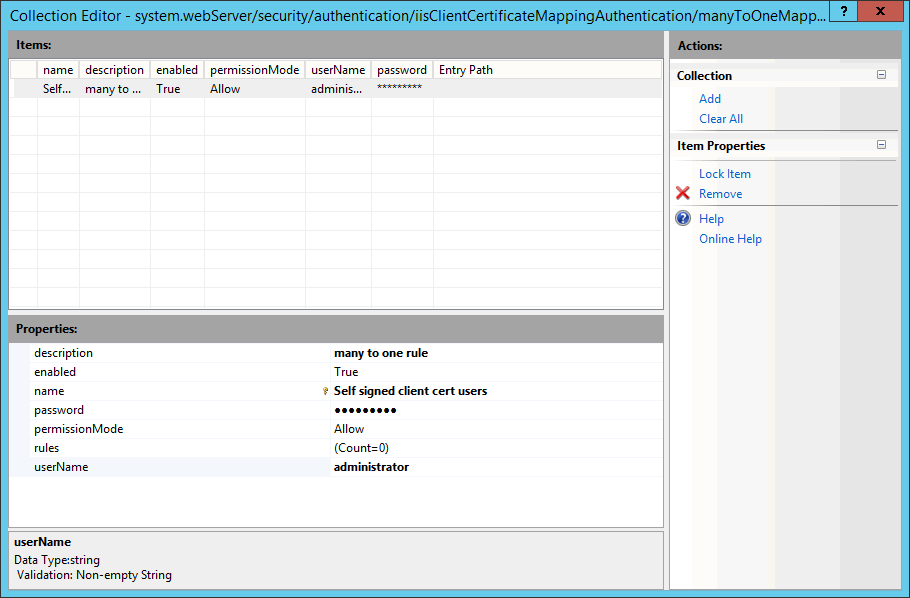This screenshot has width=910, height=598.
Task: Edit the userName value administrator
Action: point(371,467)
